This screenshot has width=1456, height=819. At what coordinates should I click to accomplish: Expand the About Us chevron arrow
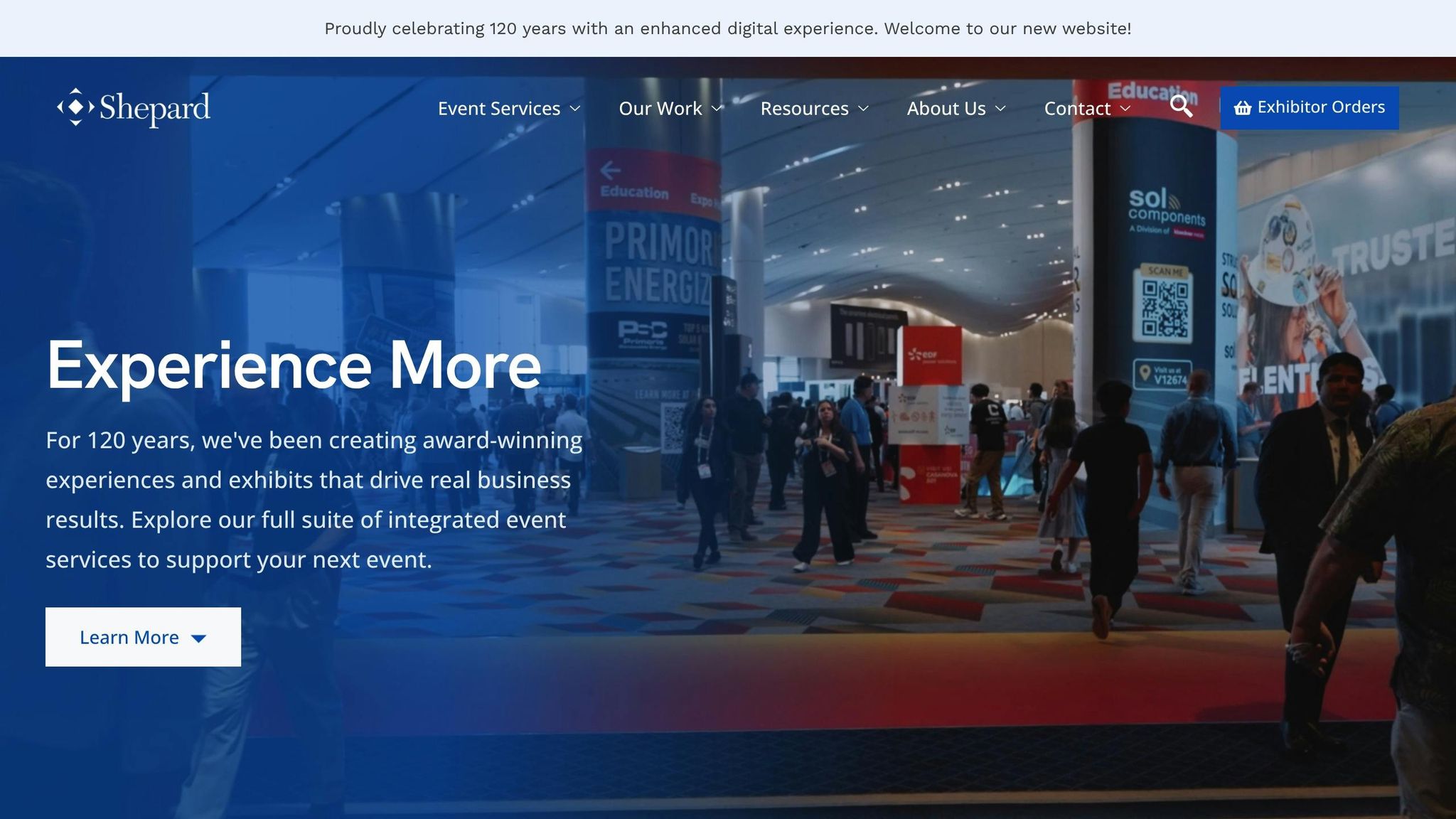pos(1000,109)
